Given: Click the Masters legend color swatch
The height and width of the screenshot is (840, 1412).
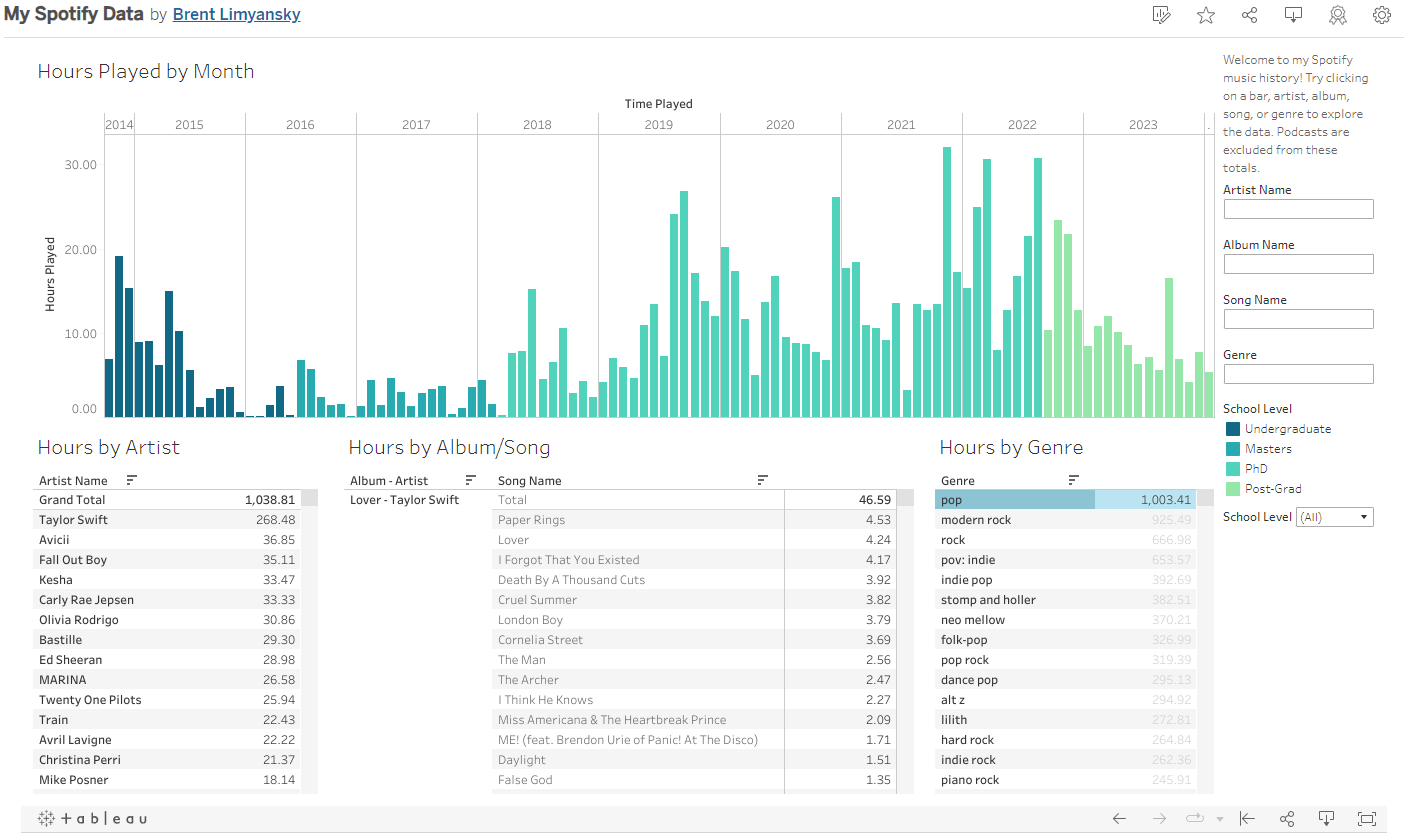Looking at the screenshot, I should pos(1232,449).
